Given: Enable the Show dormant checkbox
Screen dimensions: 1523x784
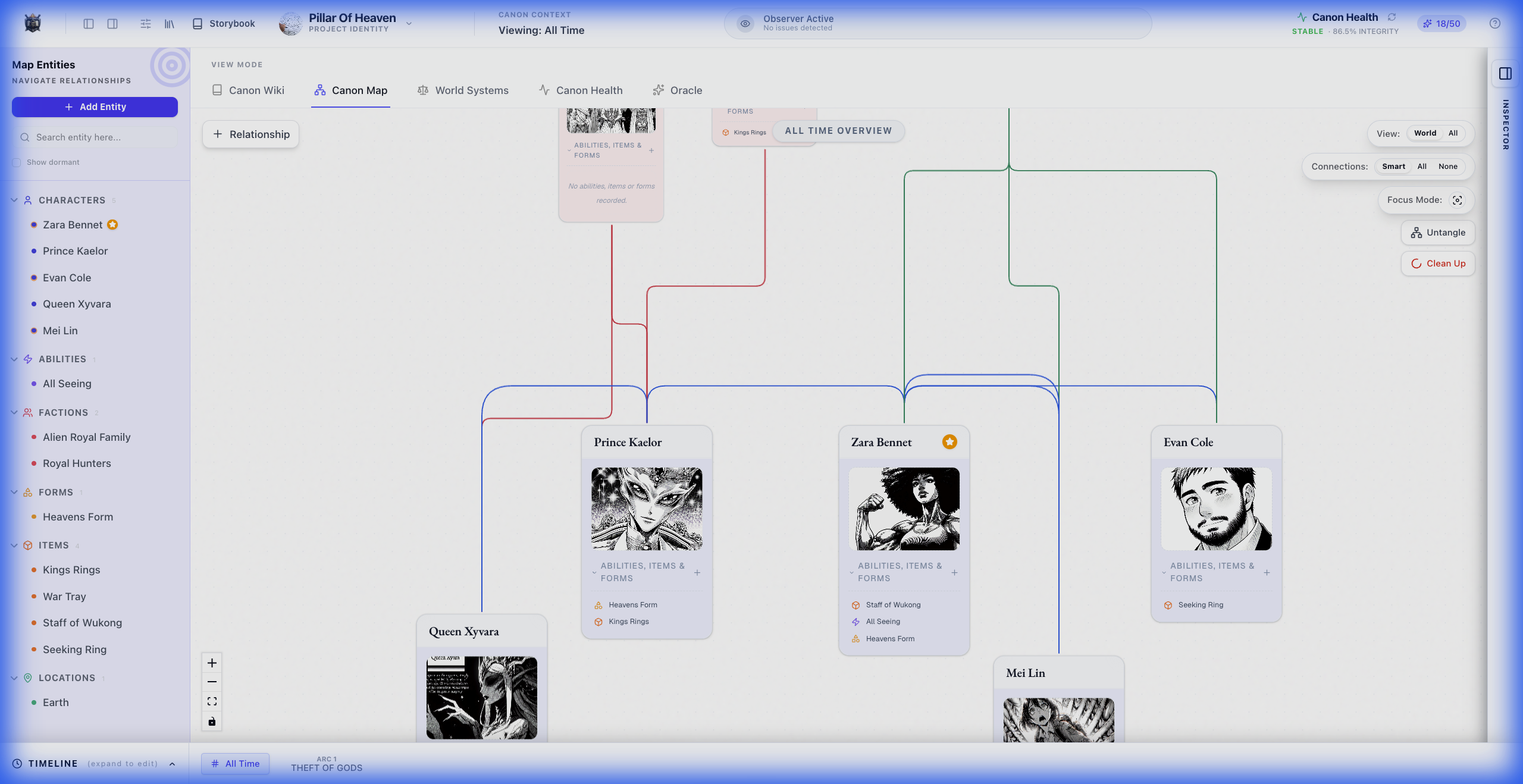Looking at the screenshot, I should (x=17, y=162).
